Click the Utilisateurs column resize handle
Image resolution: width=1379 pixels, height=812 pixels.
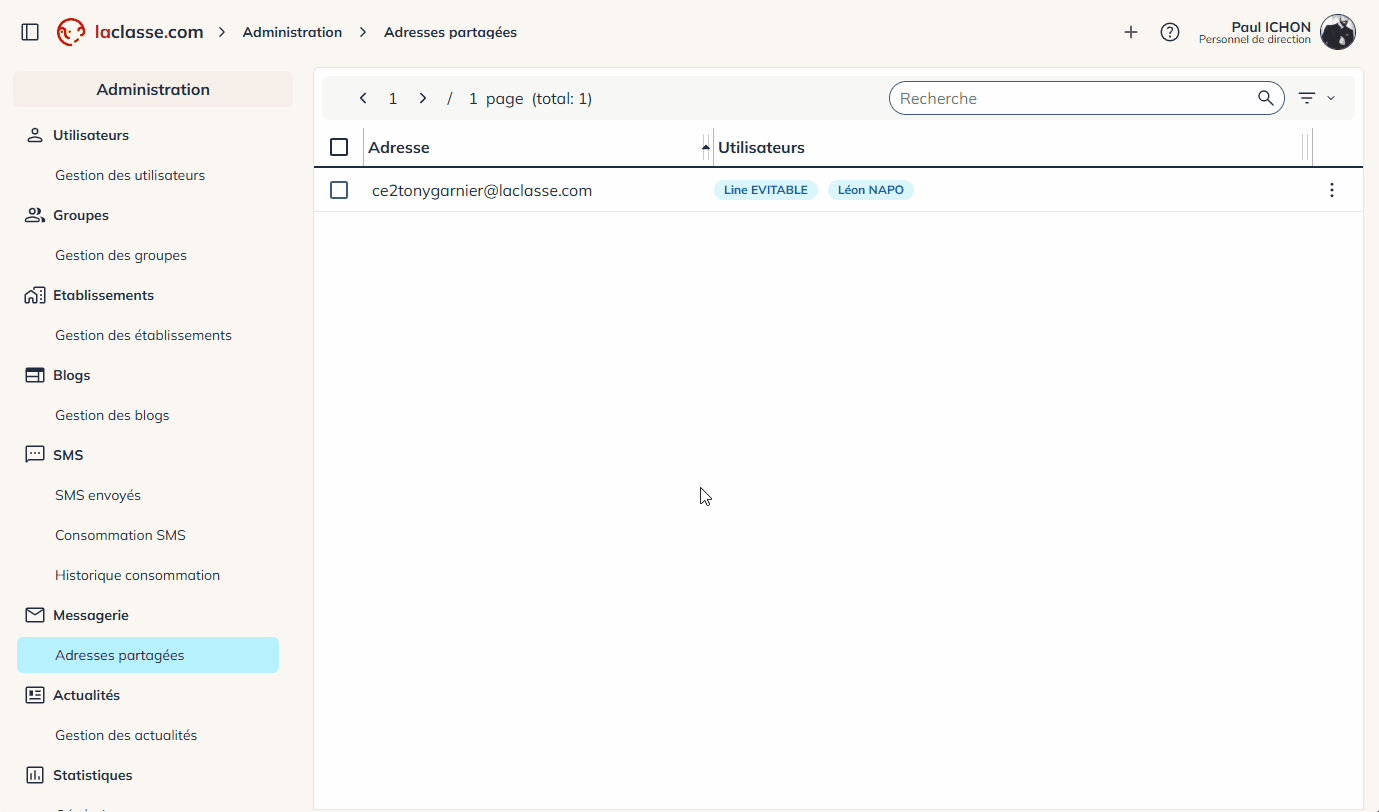coord(1306,147)
